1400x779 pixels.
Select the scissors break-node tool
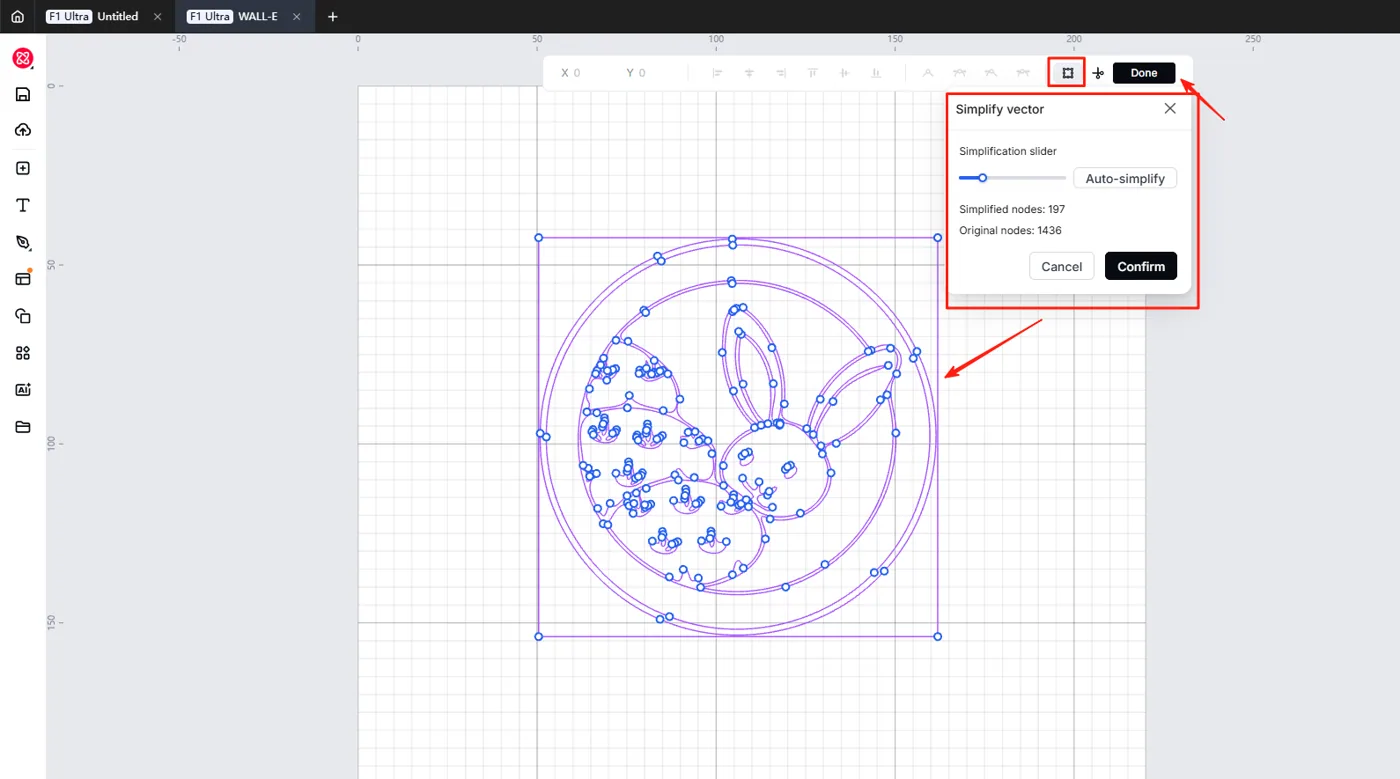(1098, 73)
